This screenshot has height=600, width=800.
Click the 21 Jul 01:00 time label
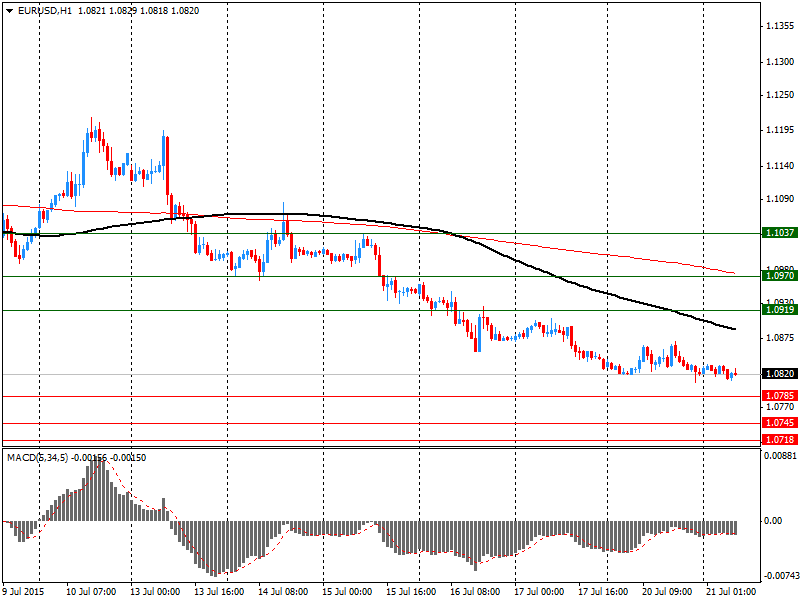click(x=731, y=592)
